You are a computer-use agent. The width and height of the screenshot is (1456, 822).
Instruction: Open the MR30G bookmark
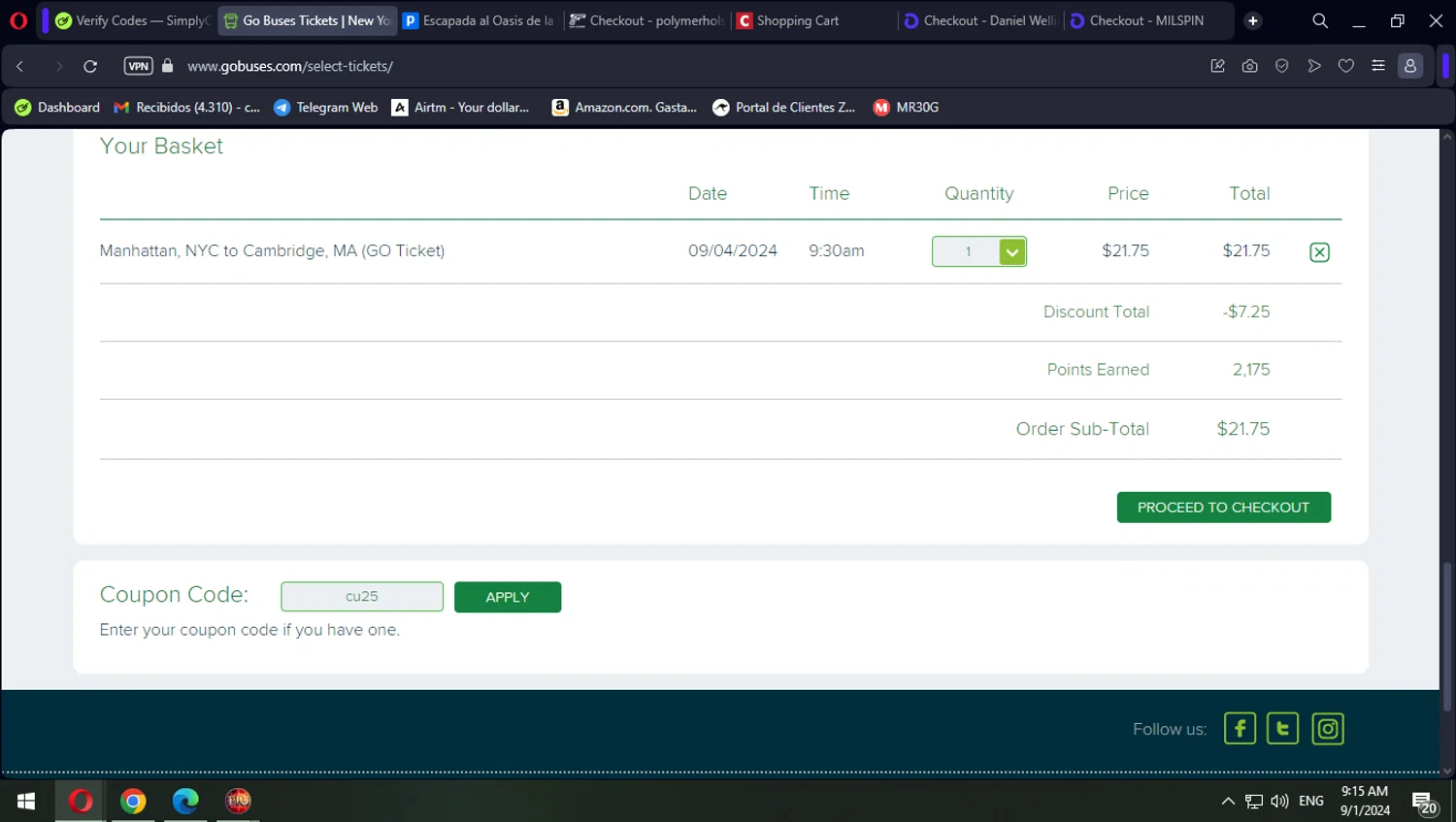pos(906,108)
